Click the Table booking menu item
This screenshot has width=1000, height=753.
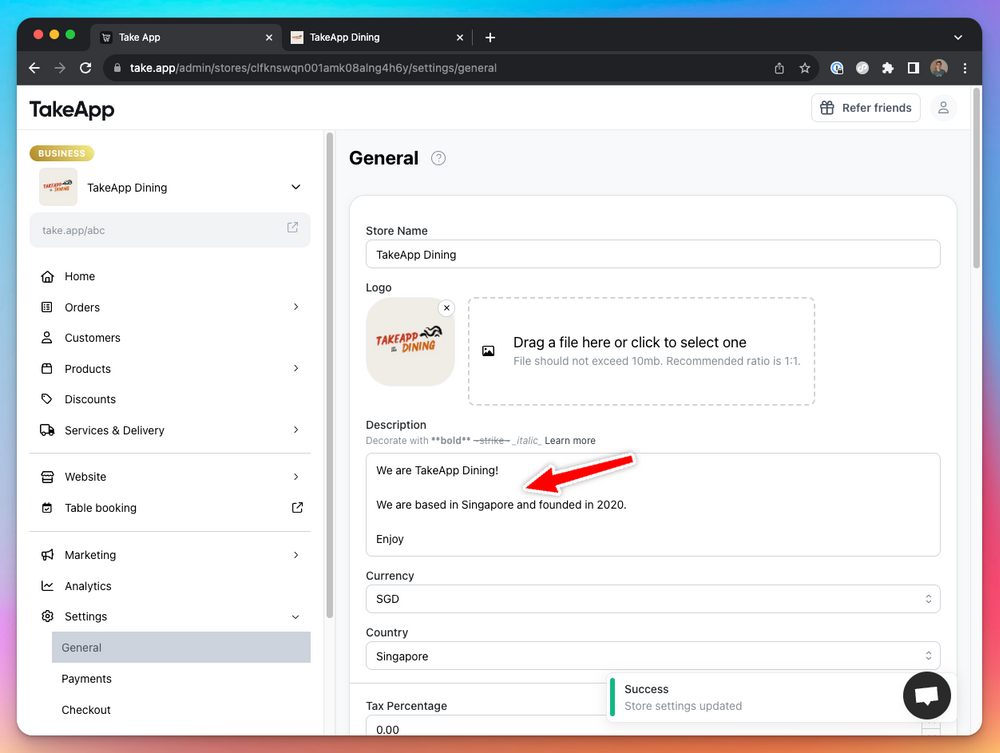click(x=170, y=508)
